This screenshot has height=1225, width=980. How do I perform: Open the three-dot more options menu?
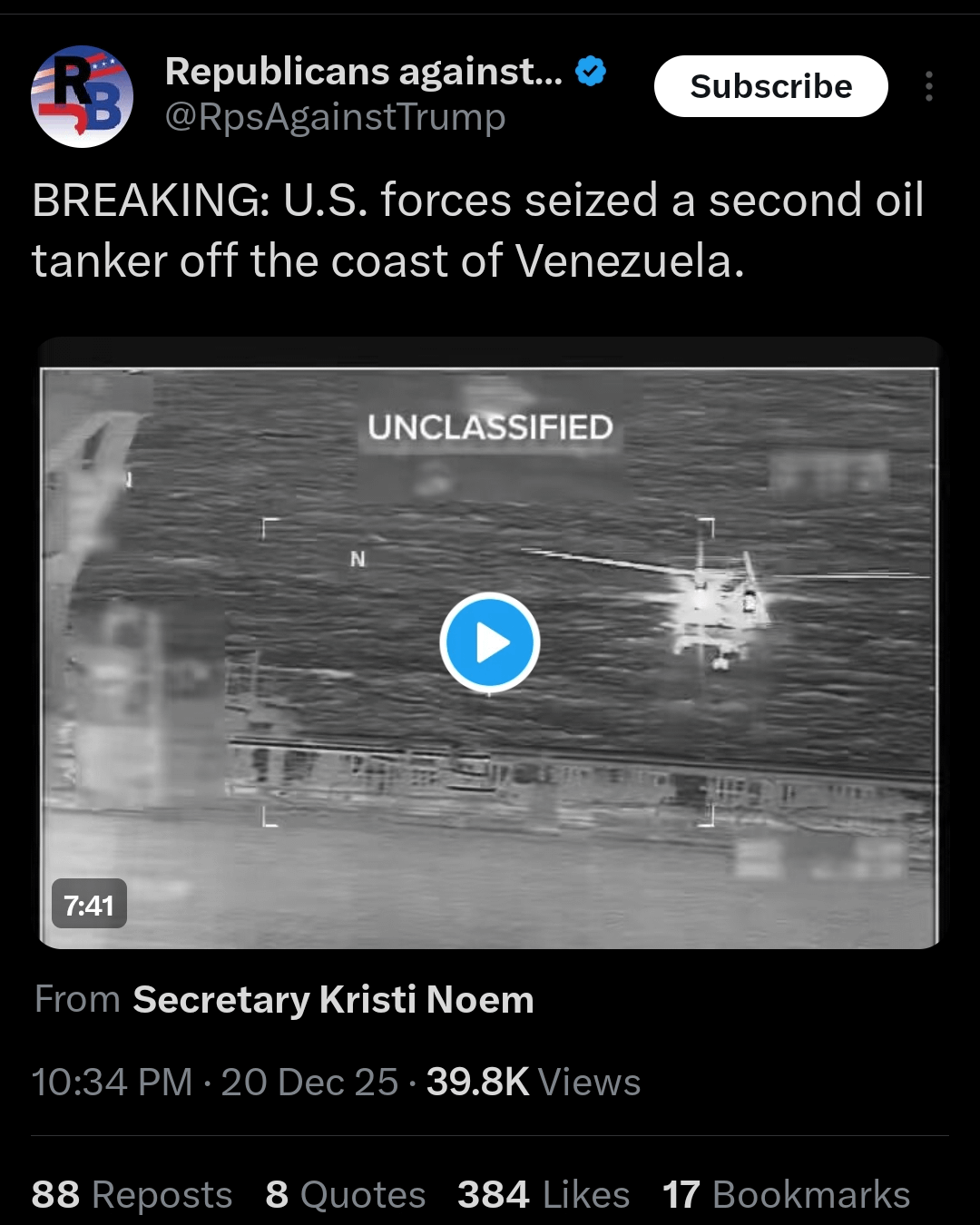(x=928, y=86)
